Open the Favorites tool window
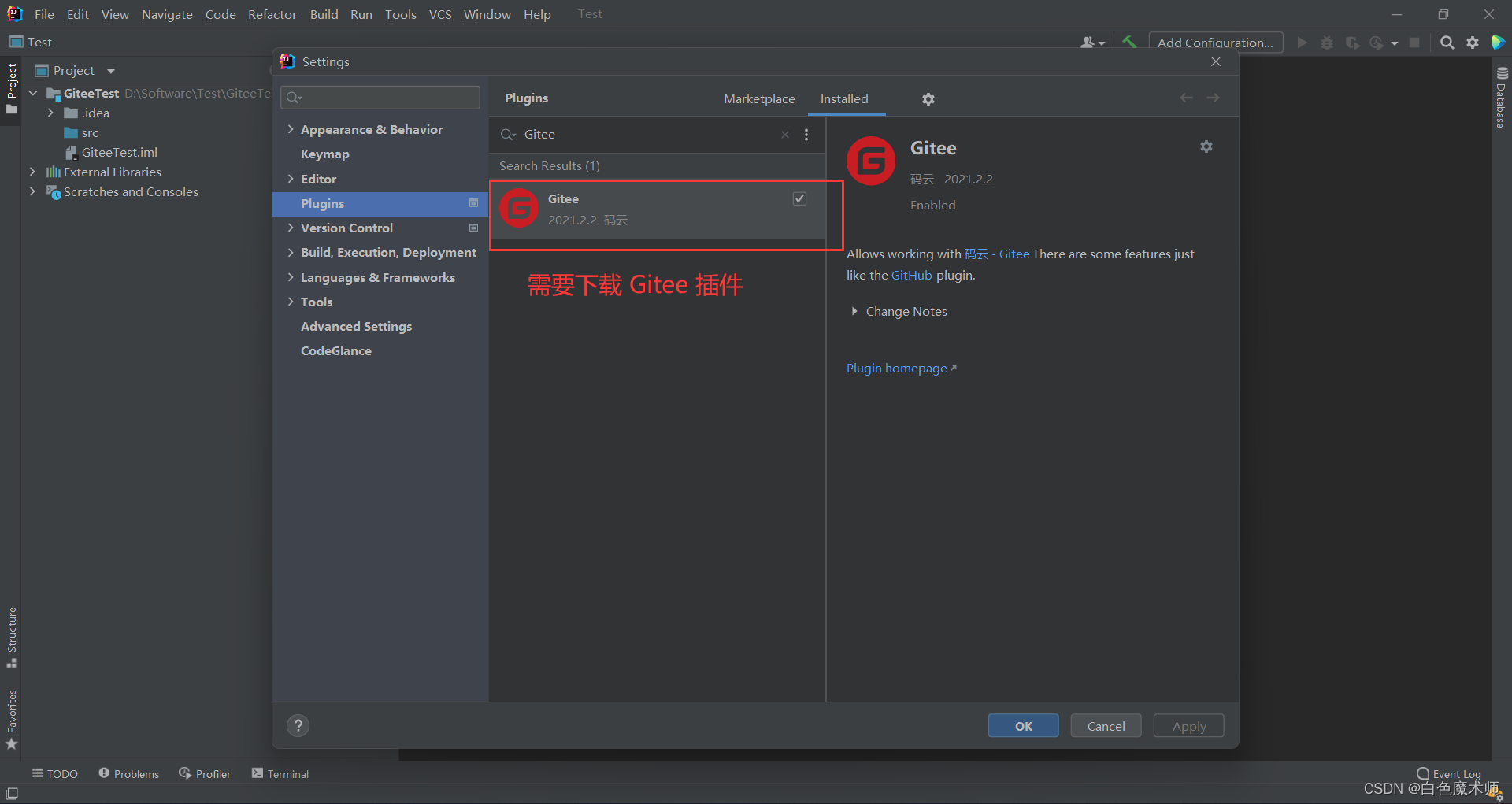 click(x=12, y=720)
